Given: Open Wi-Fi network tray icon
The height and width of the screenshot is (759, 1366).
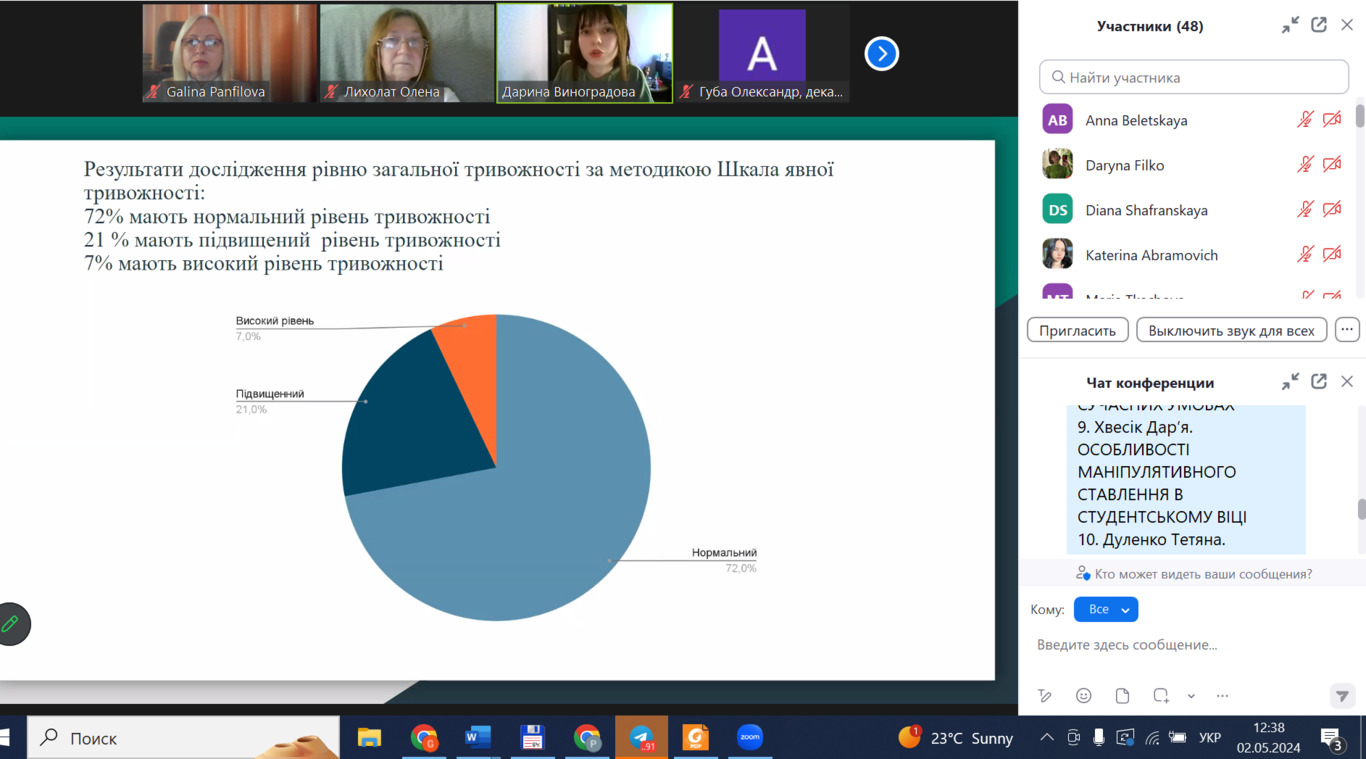Looking at the screenshot, I should 1152,738.
